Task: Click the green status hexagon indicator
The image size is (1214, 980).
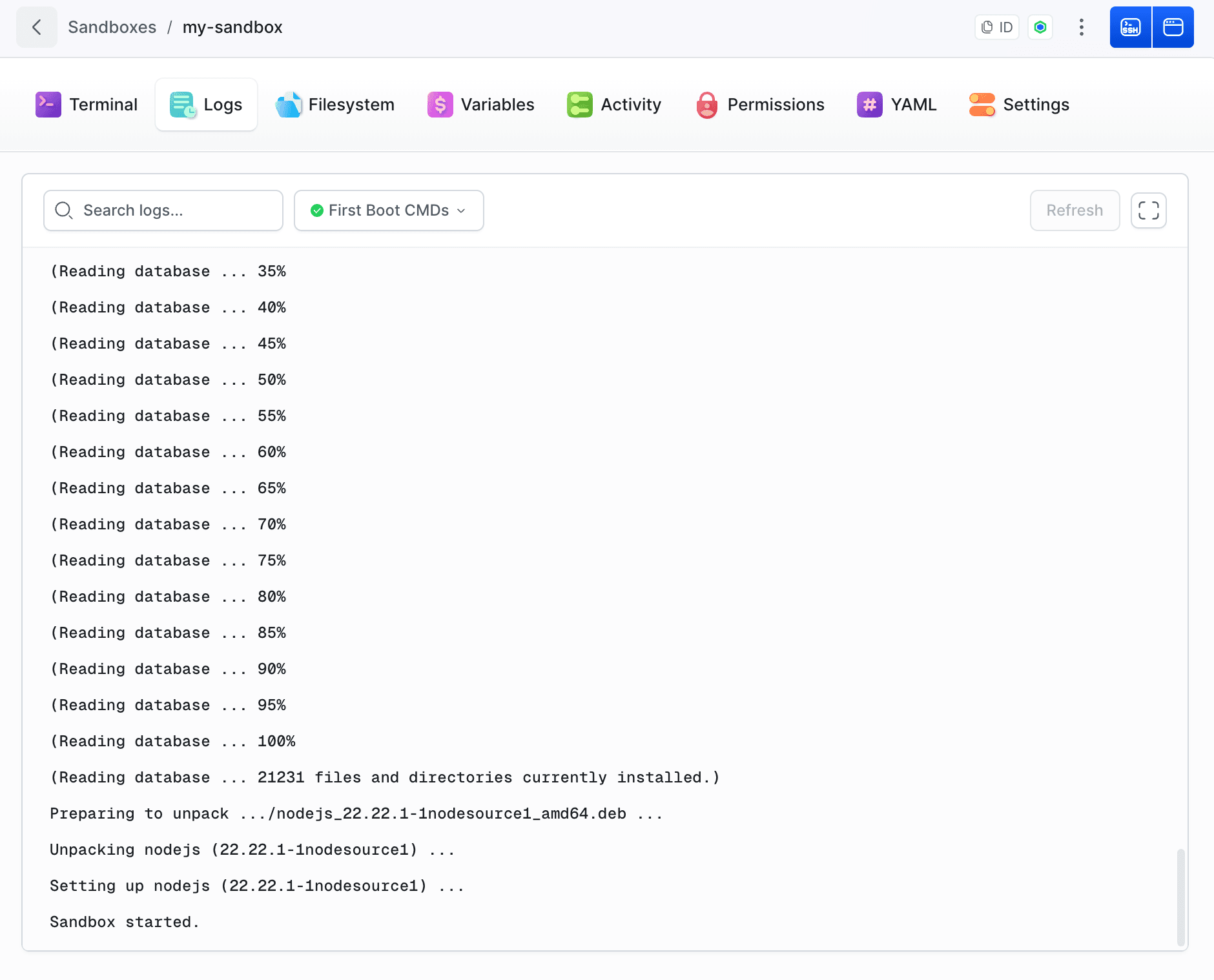Action: 1040,27
